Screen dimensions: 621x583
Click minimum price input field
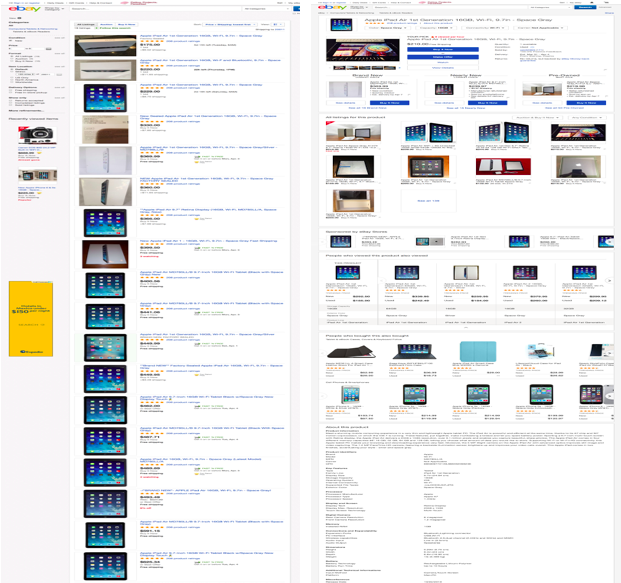point(17,49)
